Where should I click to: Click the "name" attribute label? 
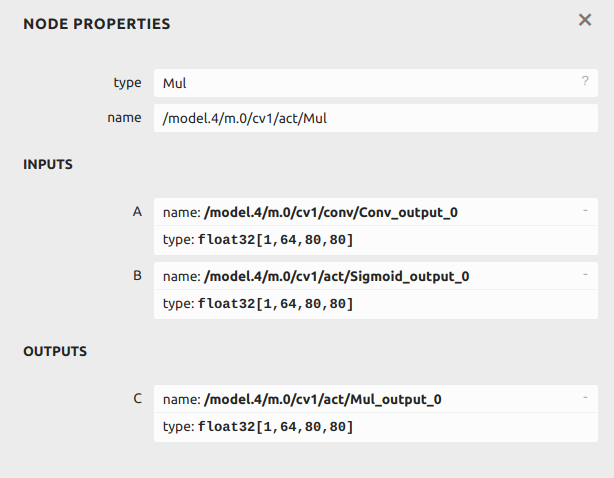click(x=125, y=118)
